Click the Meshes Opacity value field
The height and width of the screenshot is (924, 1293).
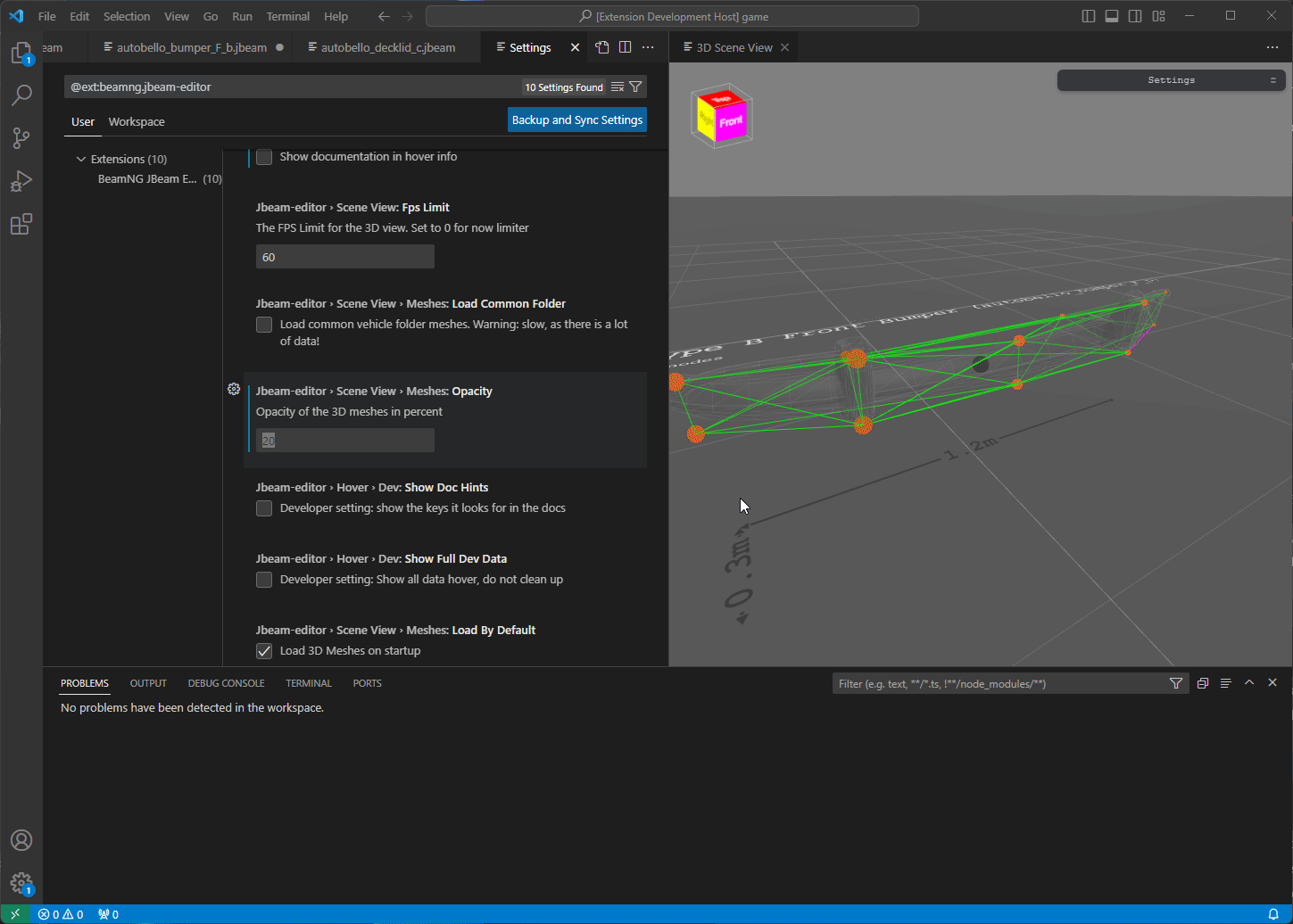pos(345,441)
